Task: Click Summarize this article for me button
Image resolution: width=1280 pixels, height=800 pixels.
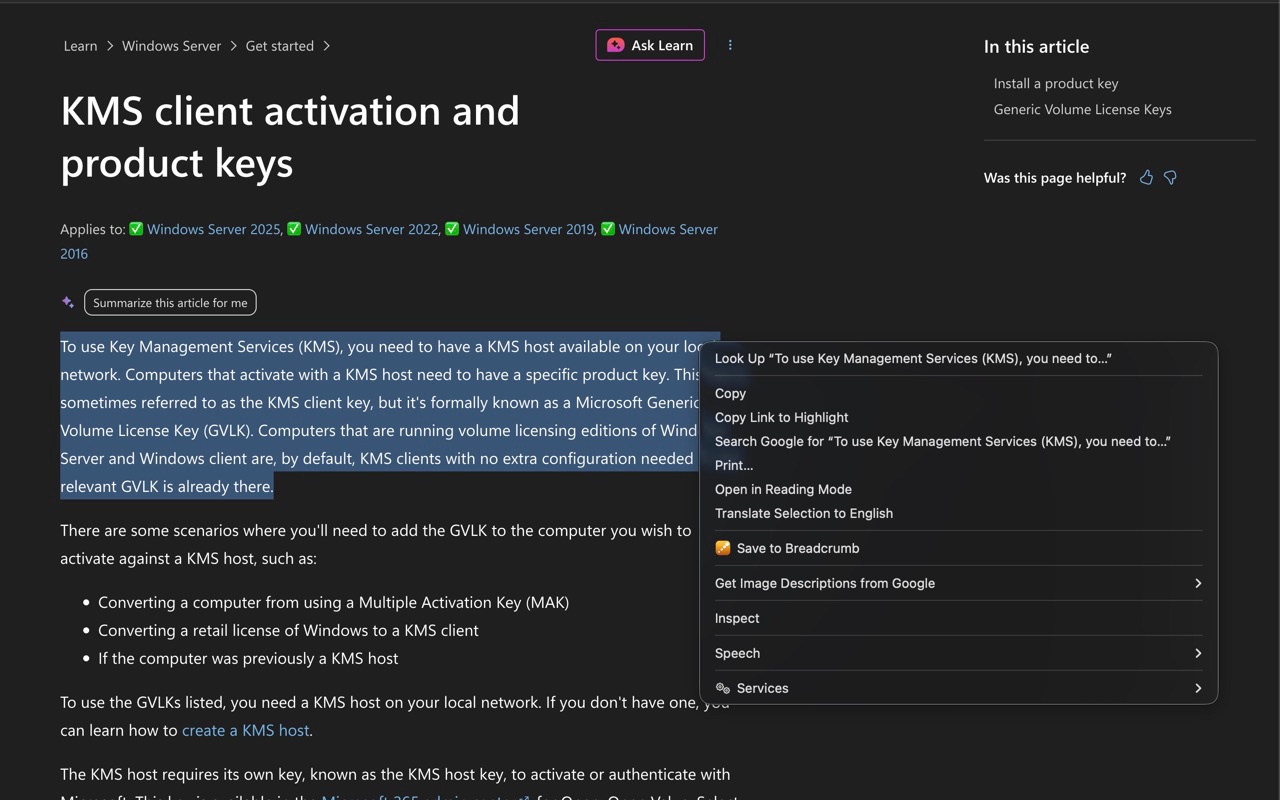Action: pos(170,302)
